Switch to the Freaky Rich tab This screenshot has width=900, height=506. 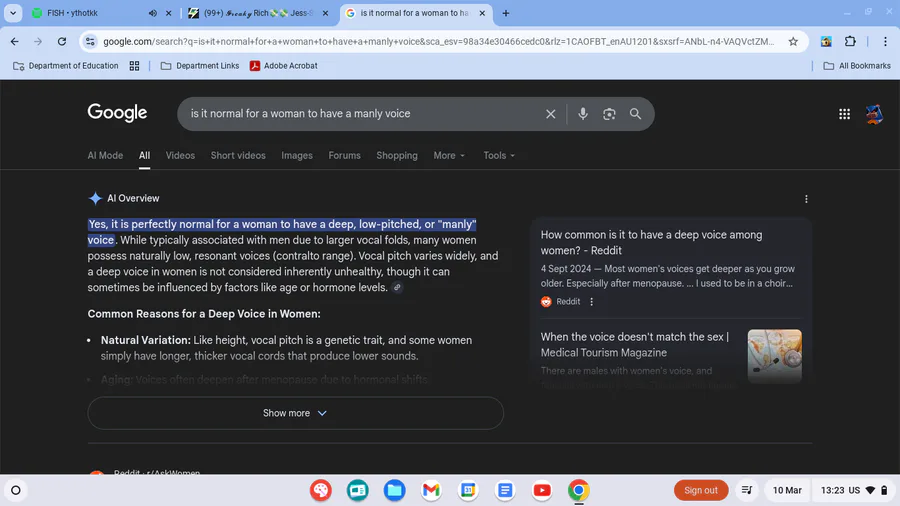pos(258,13)
